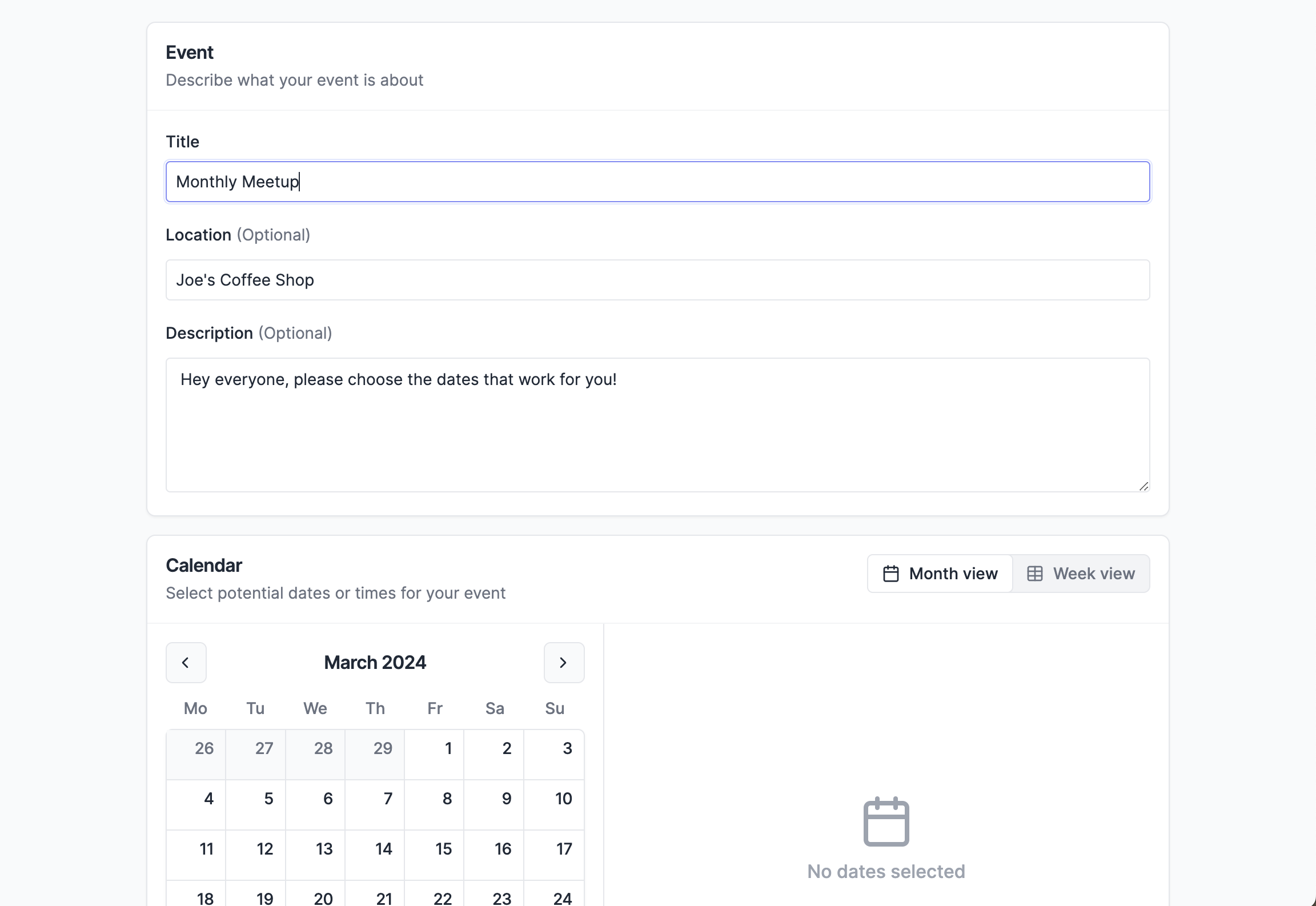The width and height of the screenshot is (1316, 906).
Task: Select March 1 on the calendar
Action: point(435,755)
